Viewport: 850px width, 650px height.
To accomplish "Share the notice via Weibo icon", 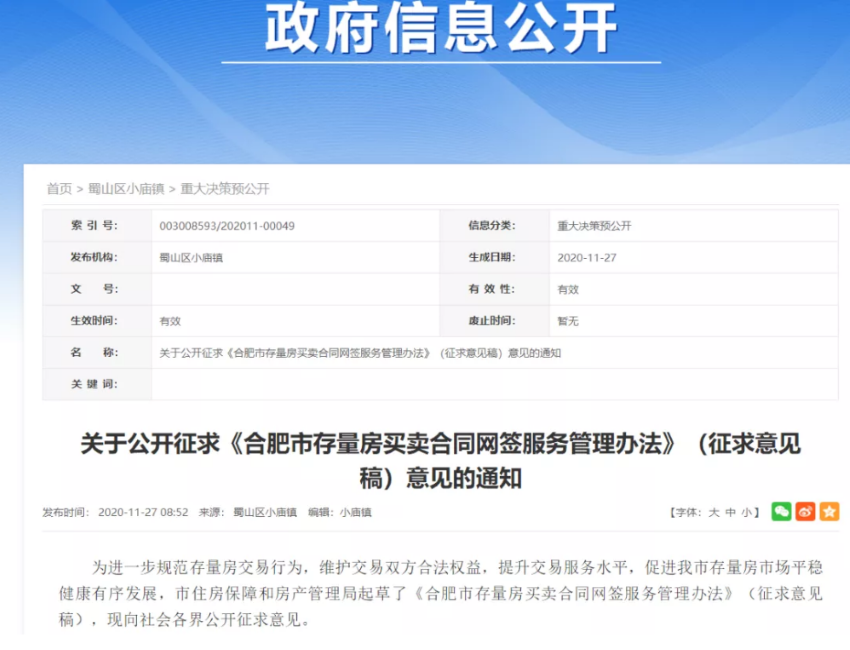I will [x=805, y=511].
